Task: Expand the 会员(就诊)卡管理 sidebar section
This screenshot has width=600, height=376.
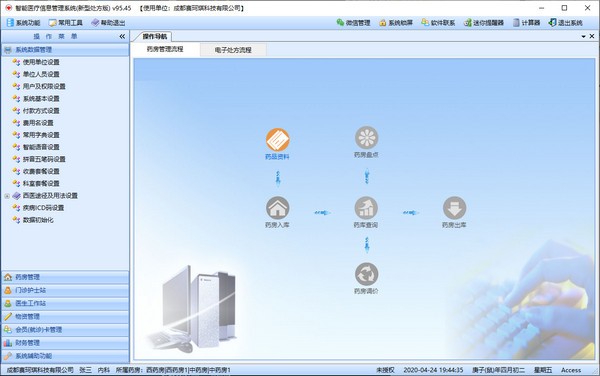Action: point(65,330)
